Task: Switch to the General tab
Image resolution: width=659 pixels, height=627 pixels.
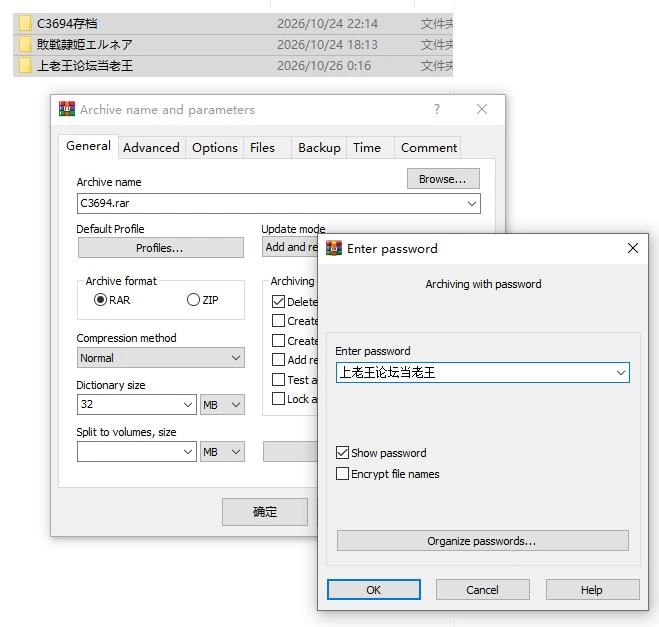Action: tap(88, 146)
